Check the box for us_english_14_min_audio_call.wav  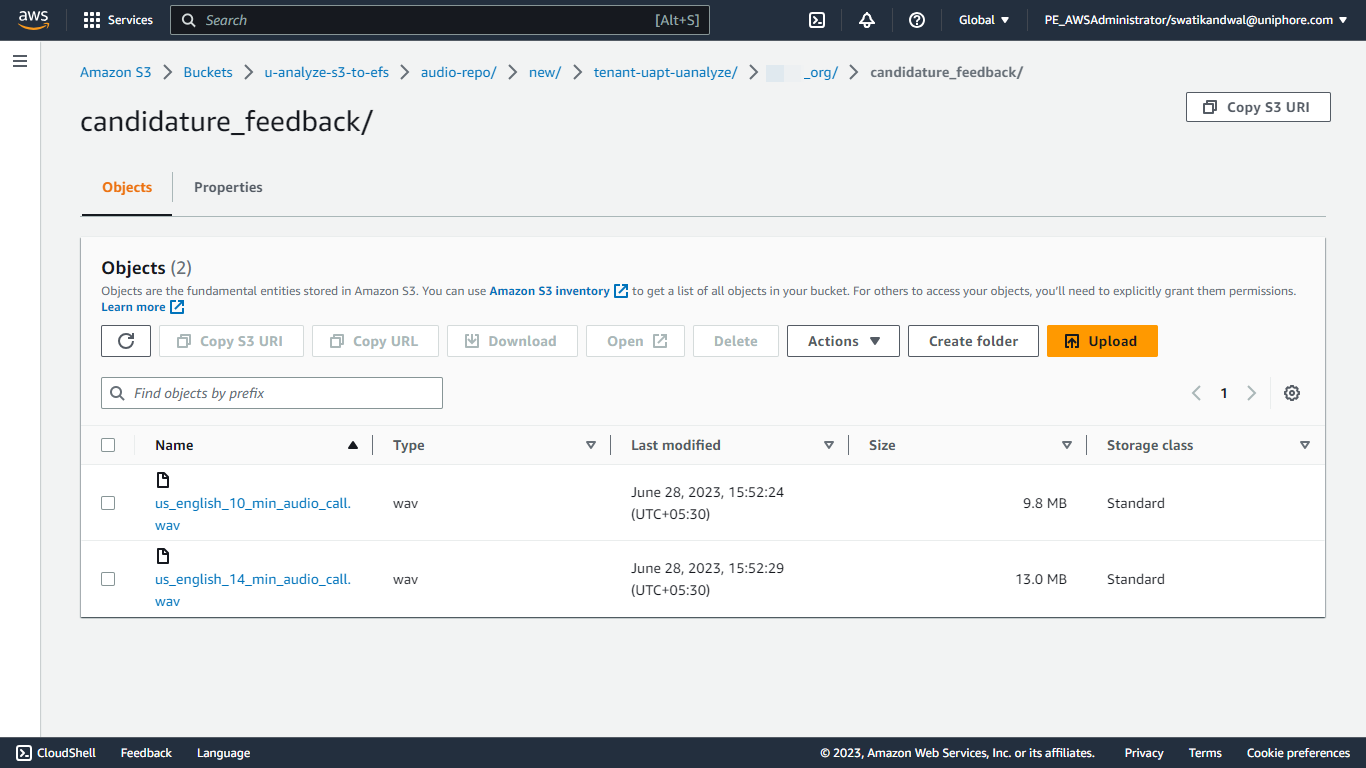pyautogui.click(x=108, y=579)
